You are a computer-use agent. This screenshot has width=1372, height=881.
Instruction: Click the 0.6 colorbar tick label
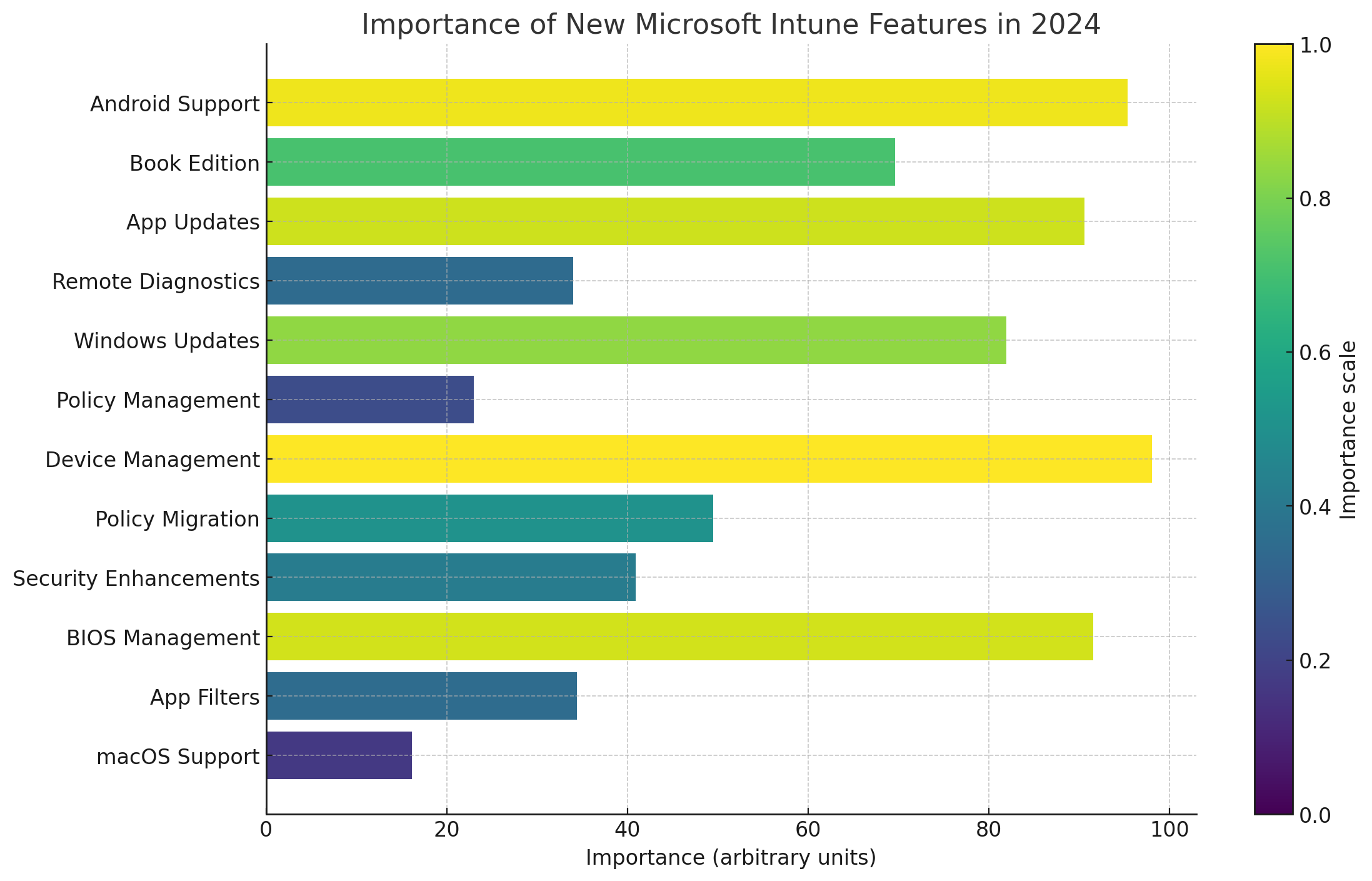coord(1314,353)
